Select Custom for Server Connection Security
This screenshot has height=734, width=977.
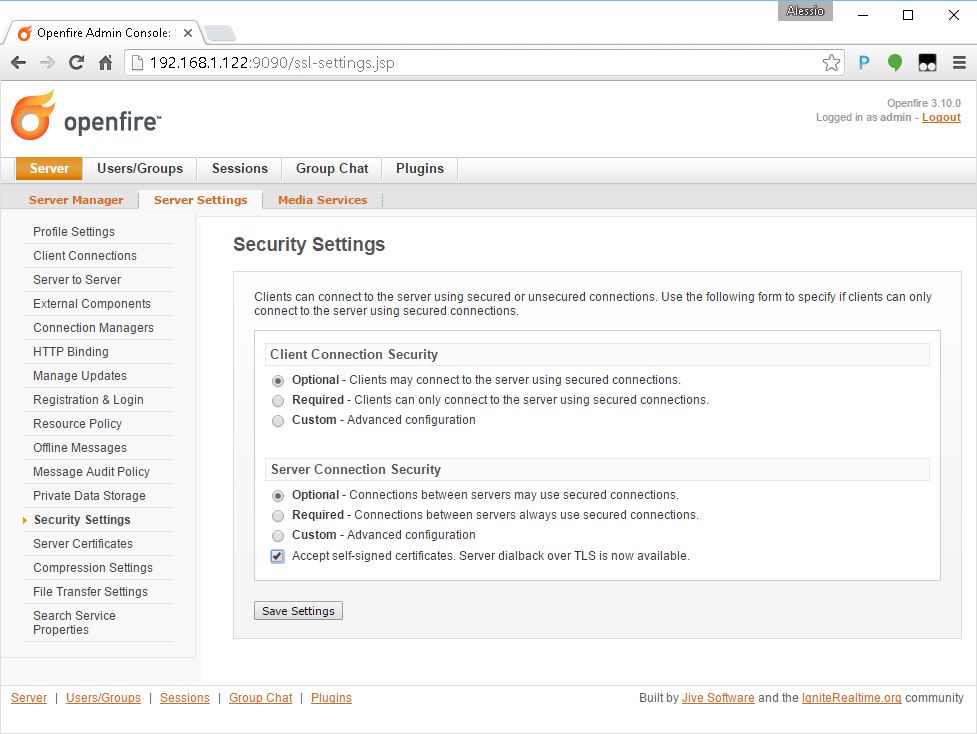pos(278,535)
